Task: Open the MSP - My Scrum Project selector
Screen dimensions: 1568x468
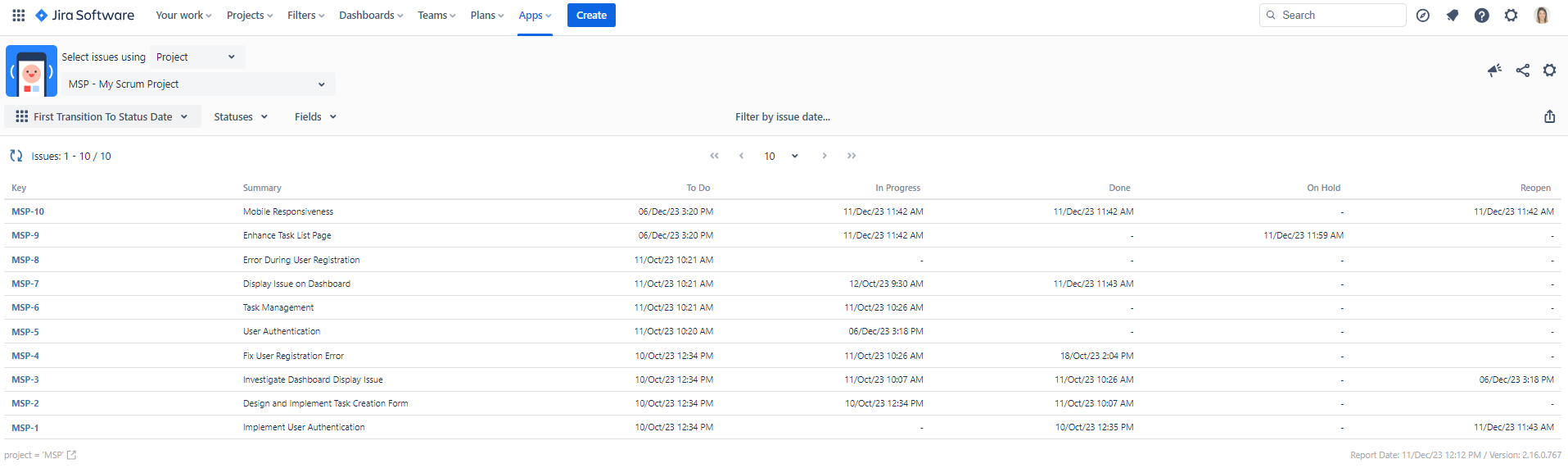Action: (x=197, y=84)
